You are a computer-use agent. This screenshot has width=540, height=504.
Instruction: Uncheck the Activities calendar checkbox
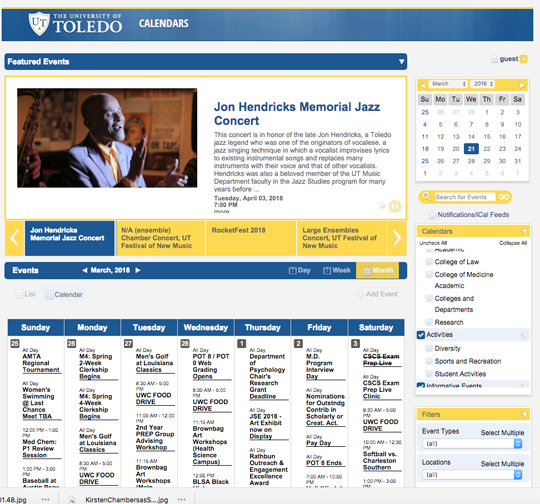pos(421,335)
